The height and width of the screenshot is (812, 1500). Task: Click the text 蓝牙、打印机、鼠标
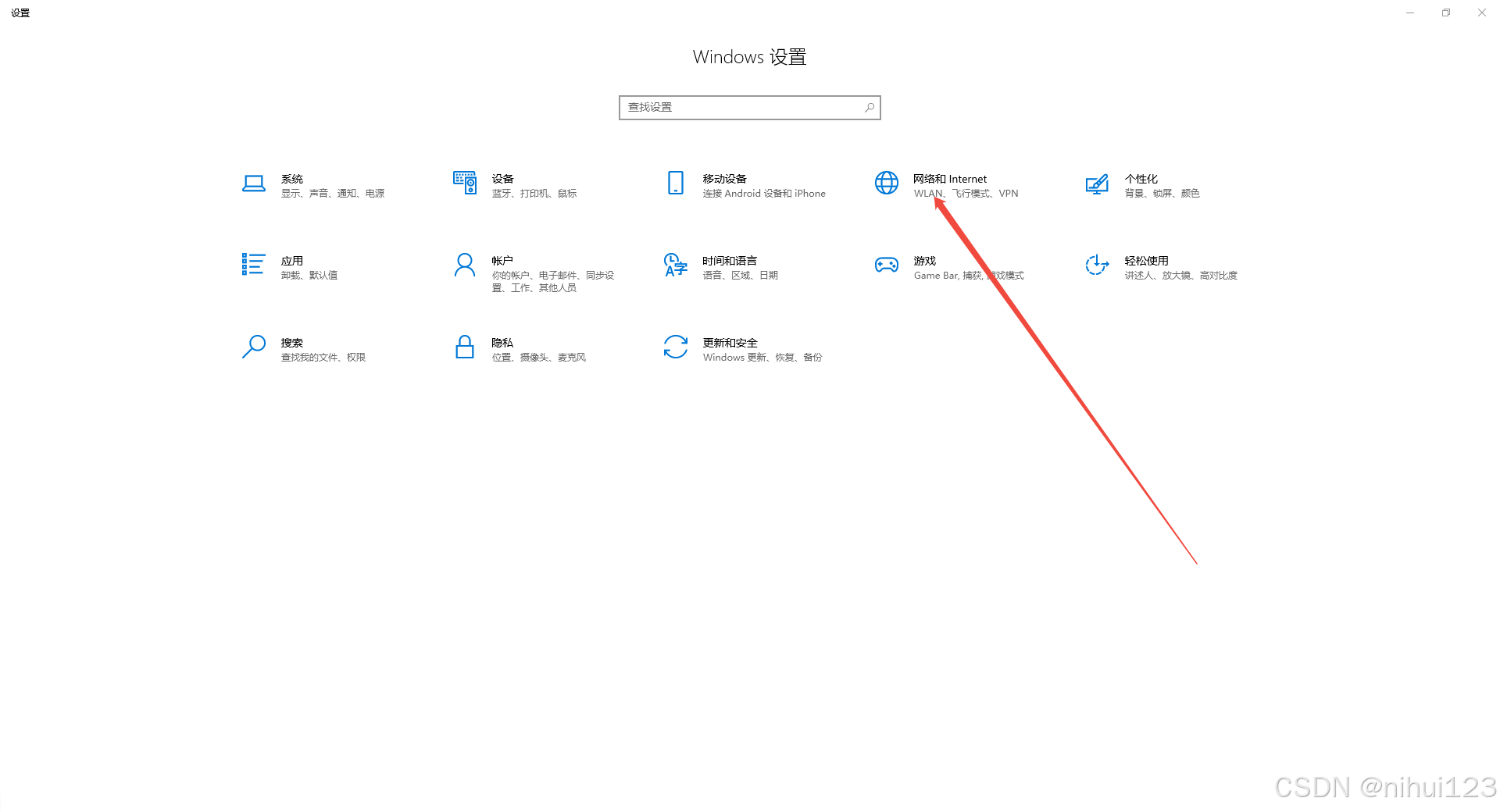(x=534, y=194)
